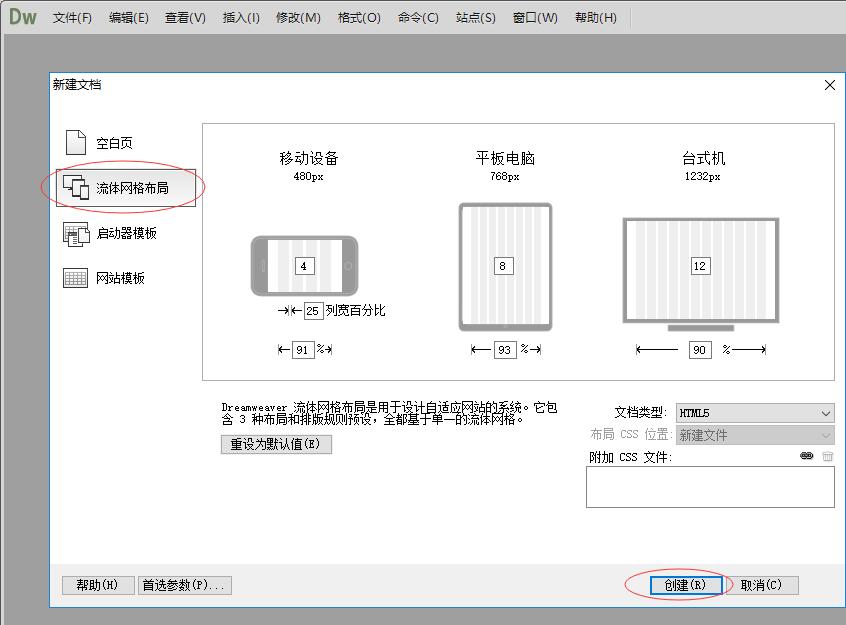Image resolution: width=846 pixels, height=625 pixels.
Task: Click the trash icon to remove CSS file
Action: tap(827, 456)
